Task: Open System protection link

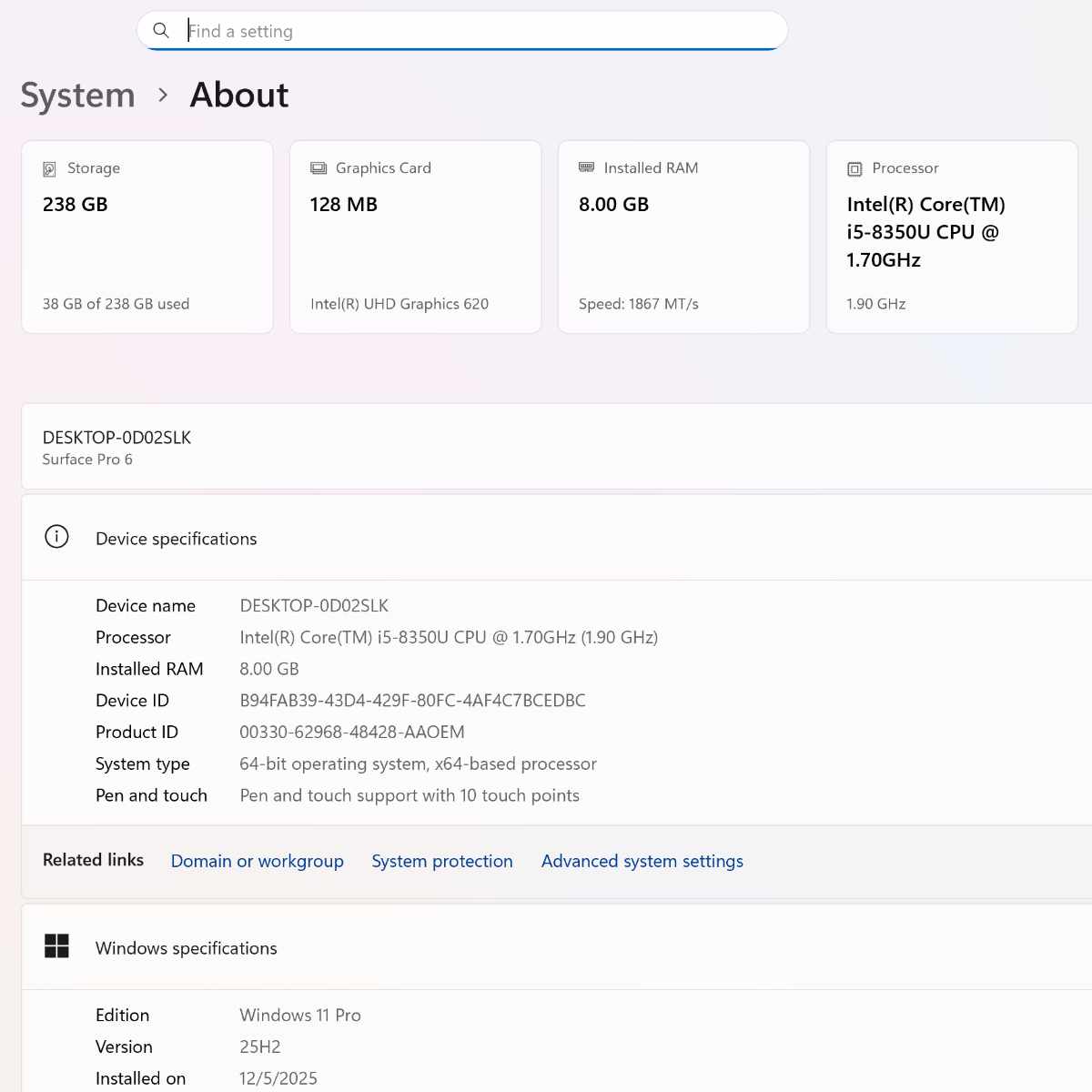Action: [442, 861]
